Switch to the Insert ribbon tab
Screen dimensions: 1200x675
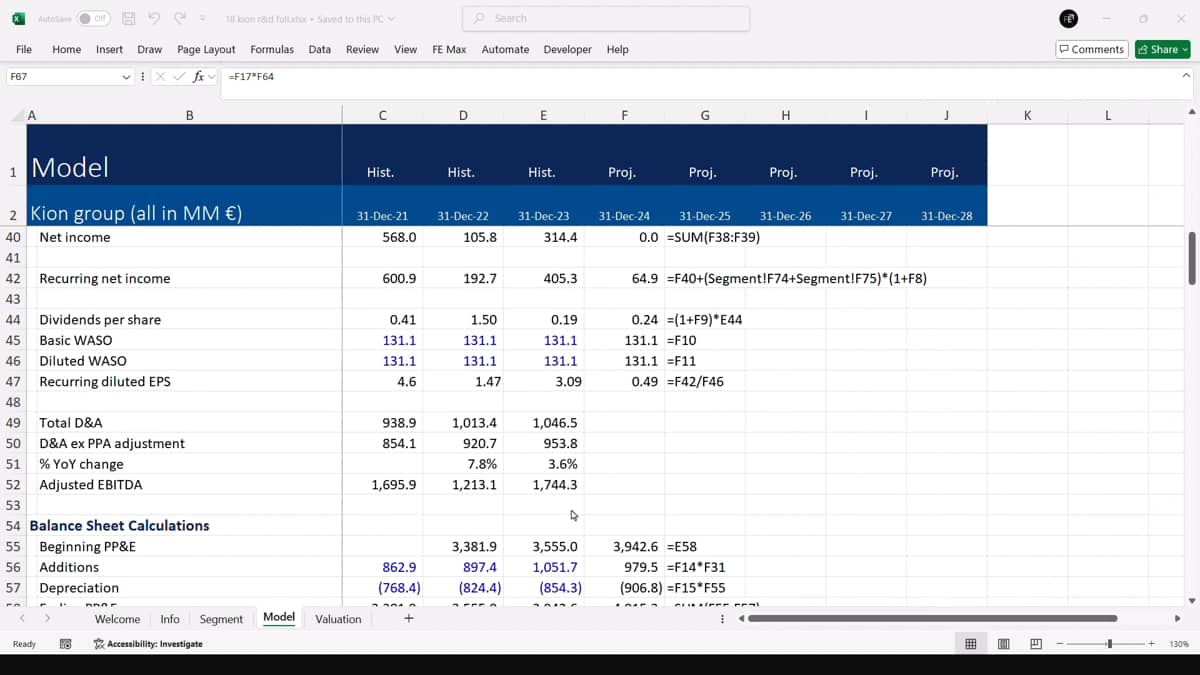click(x=110, y=49)
